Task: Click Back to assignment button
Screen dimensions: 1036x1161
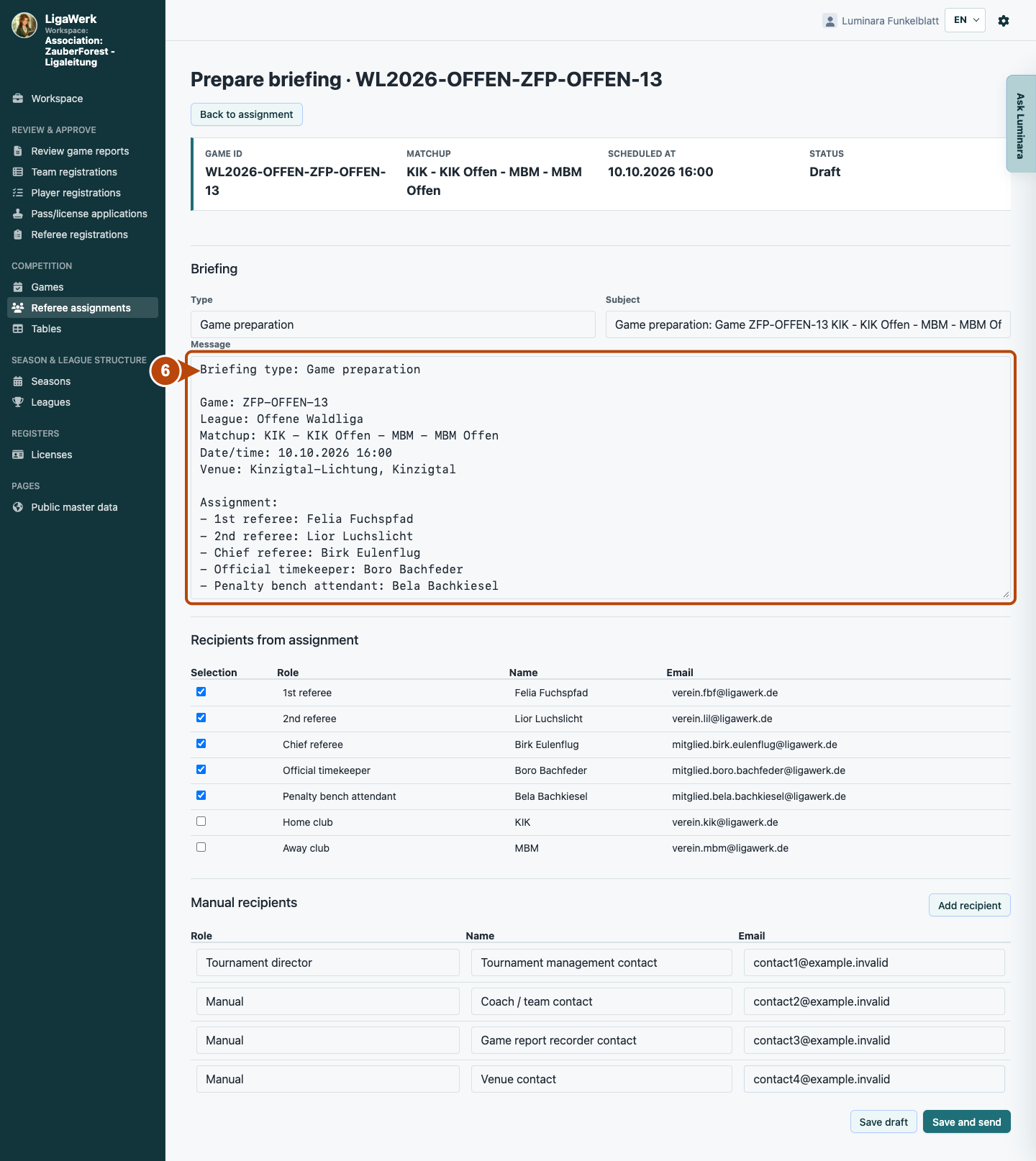Action: (x=247, y=114)
